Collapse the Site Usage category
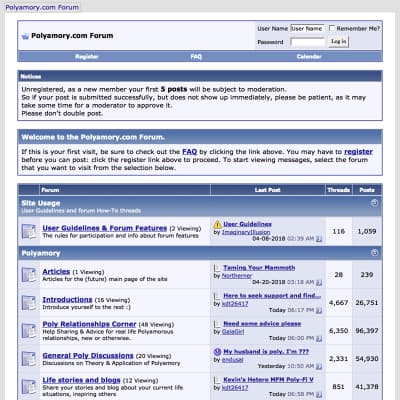Screen dimensions: 400x400 click(x=374, y=203)
